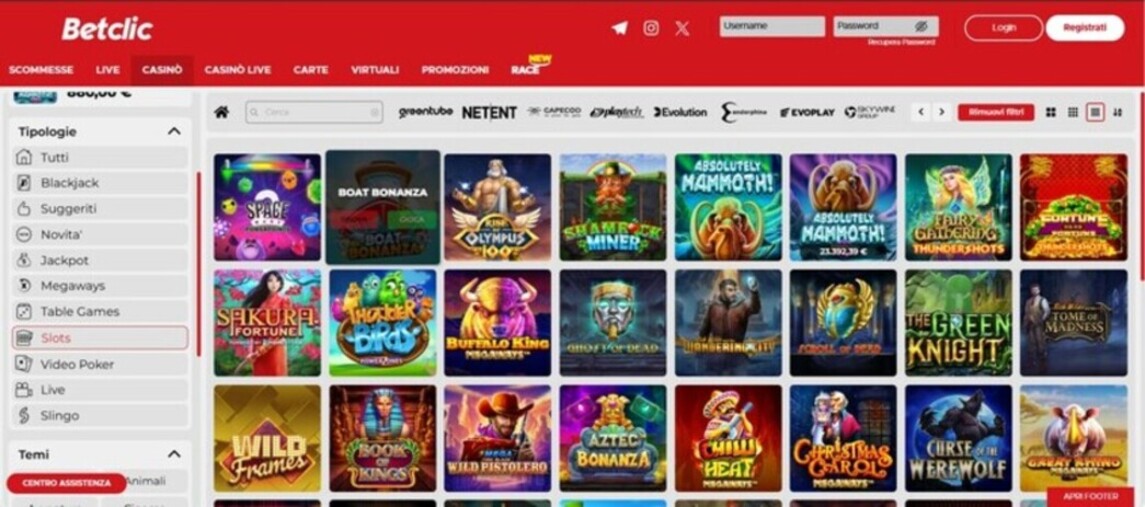
Task: Filter by the NETENT provider logo
Action: pos(489,113)
